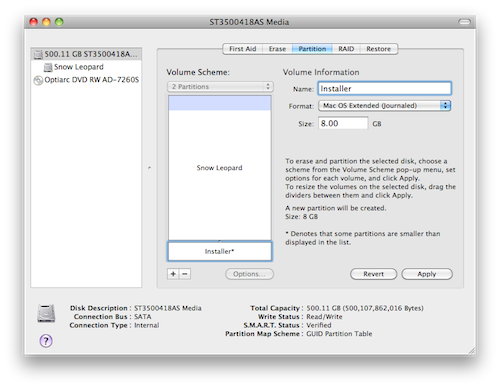Select the Partition tab
This screenshot has width=500, height=388.
pyautogui.click(x=312, y=49)
